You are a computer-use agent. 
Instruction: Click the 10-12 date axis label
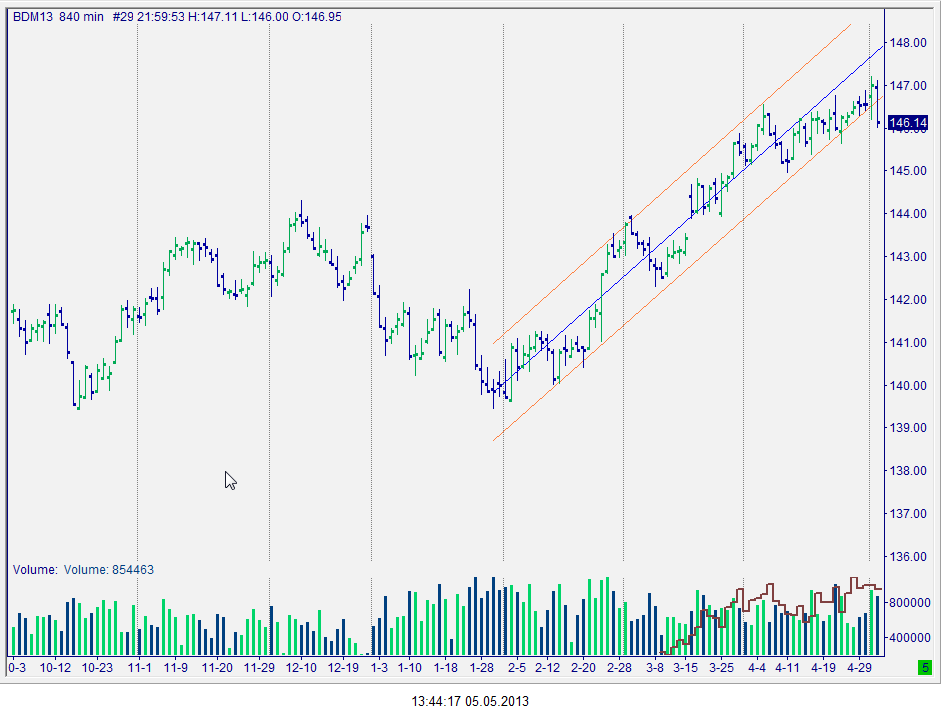(x=55, y=668)
